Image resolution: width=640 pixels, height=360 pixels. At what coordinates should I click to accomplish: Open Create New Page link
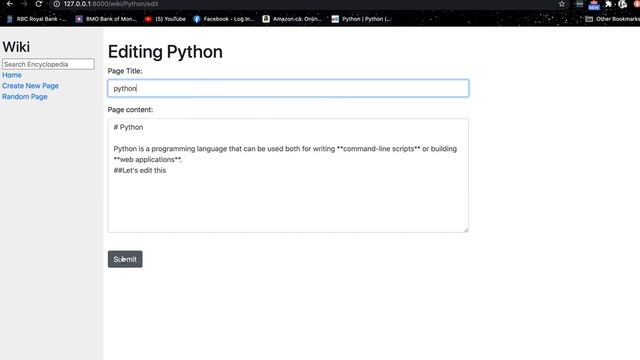(30, 86)
